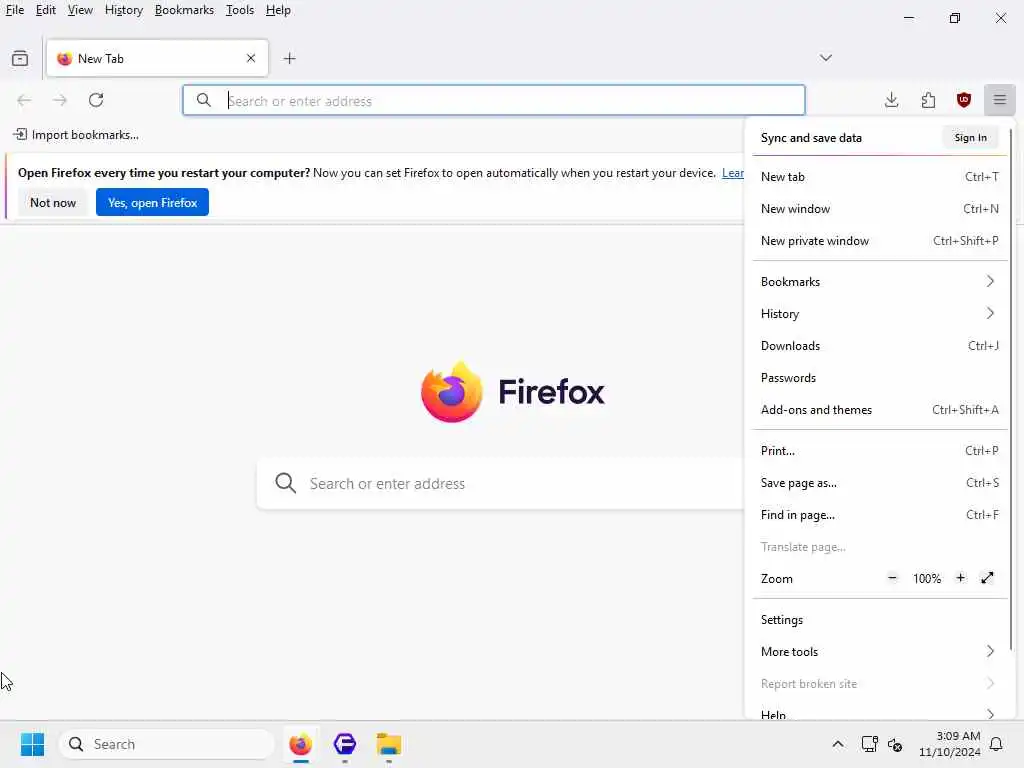Image resolution: width=1024 pixels, height=768 pixels.
Task: Click Import bookmarks in bookmarks toolbar
Action: tap(76, 135)
